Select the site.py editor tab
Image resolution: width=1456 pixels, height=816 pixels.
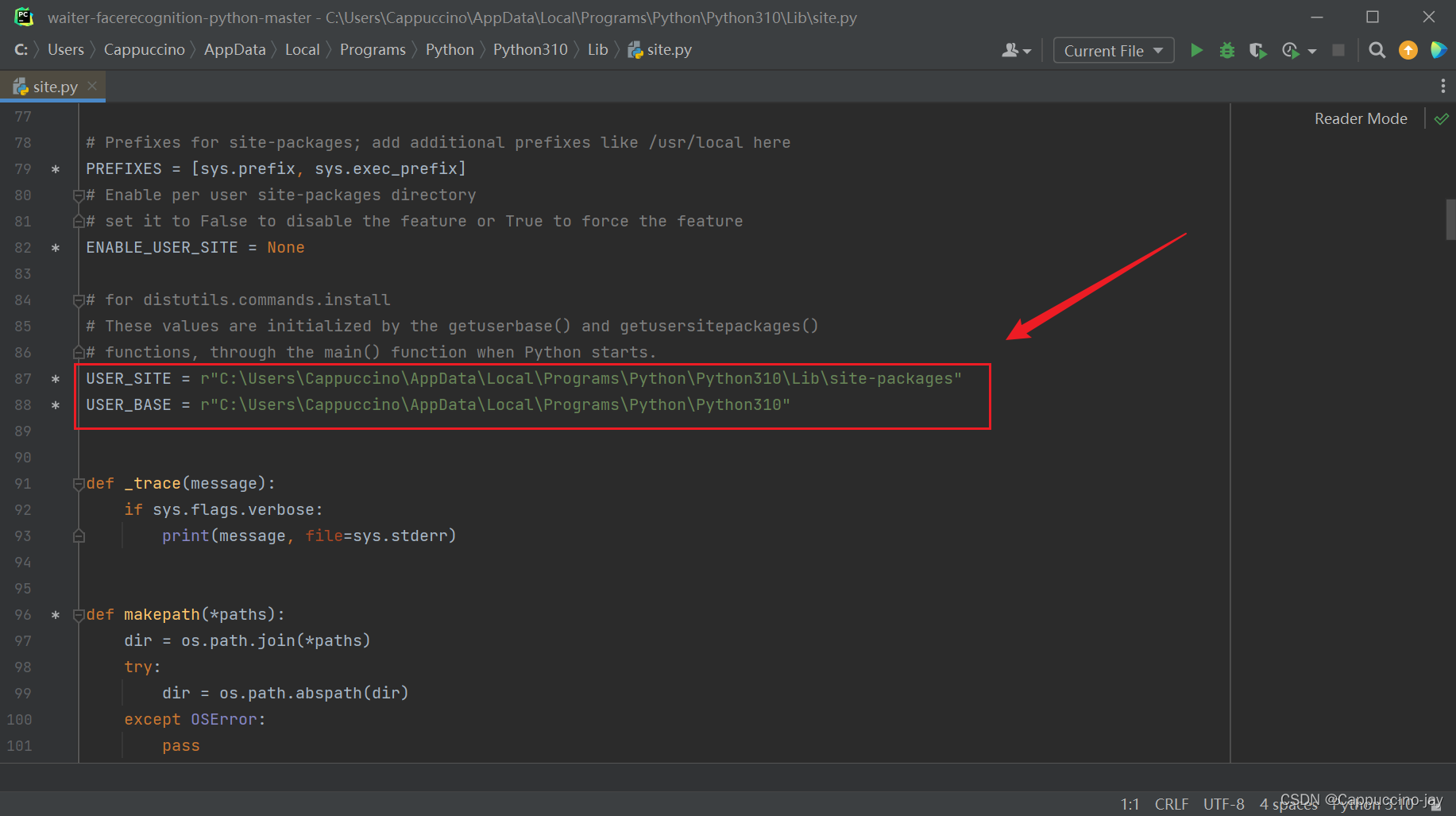(x=55, y=87)
